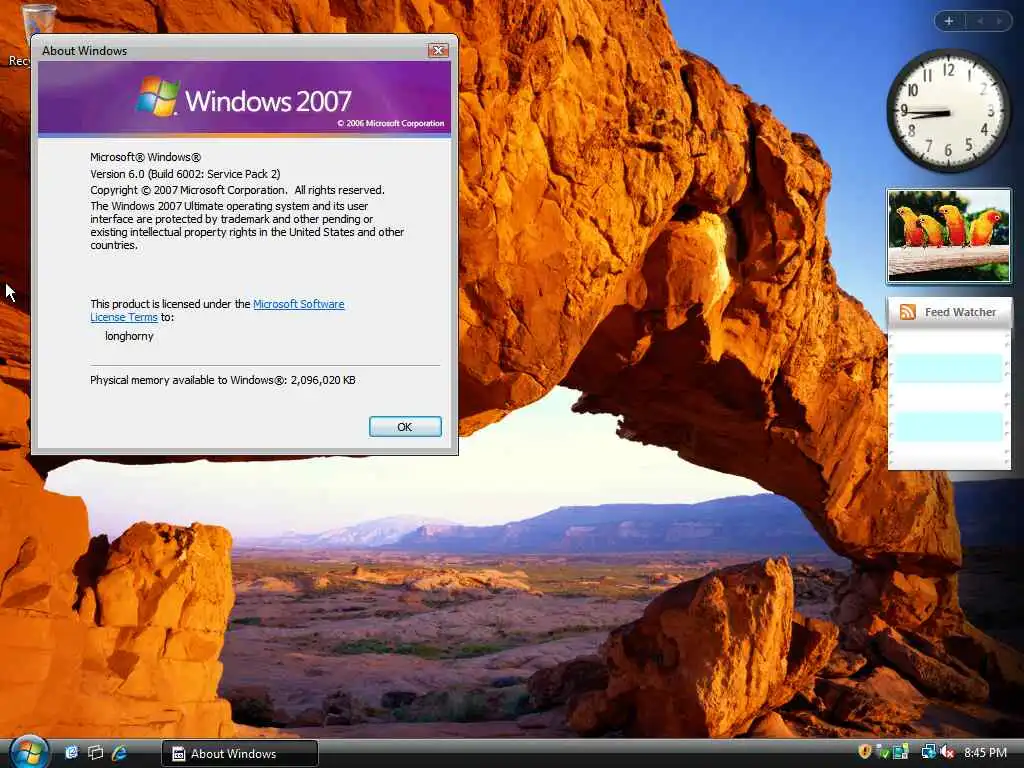Click the licensed user name longhorny
This screenshot has width=1024, height=768.
tap(129, 336)
